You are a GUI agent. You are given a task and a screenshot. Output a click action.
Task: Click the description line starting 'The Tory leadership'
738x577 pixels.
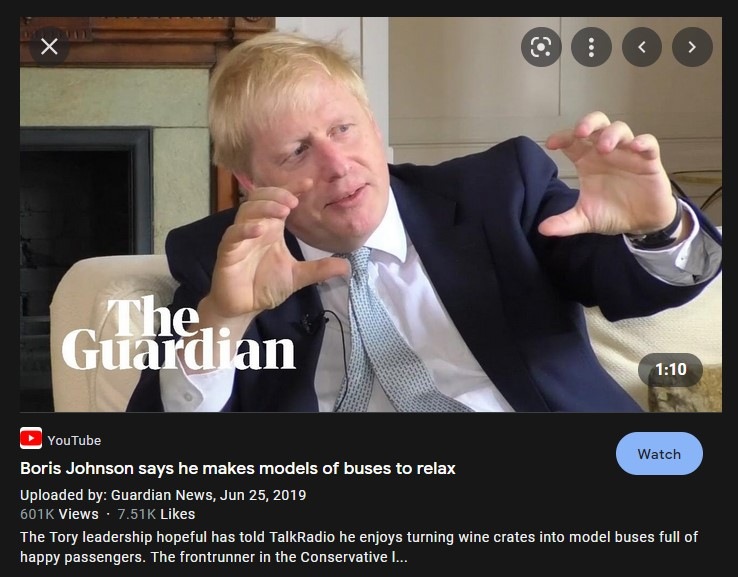(359, 537)
